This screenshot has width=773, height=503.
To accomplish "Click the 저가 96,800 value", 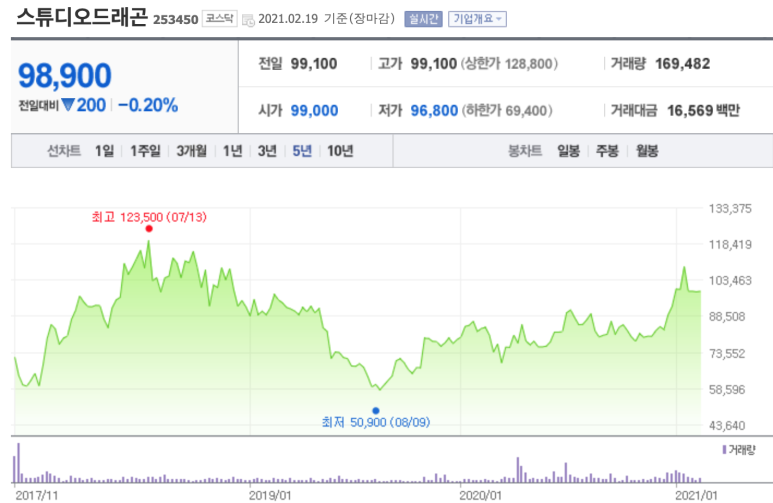I will click(x=434, y=110).
